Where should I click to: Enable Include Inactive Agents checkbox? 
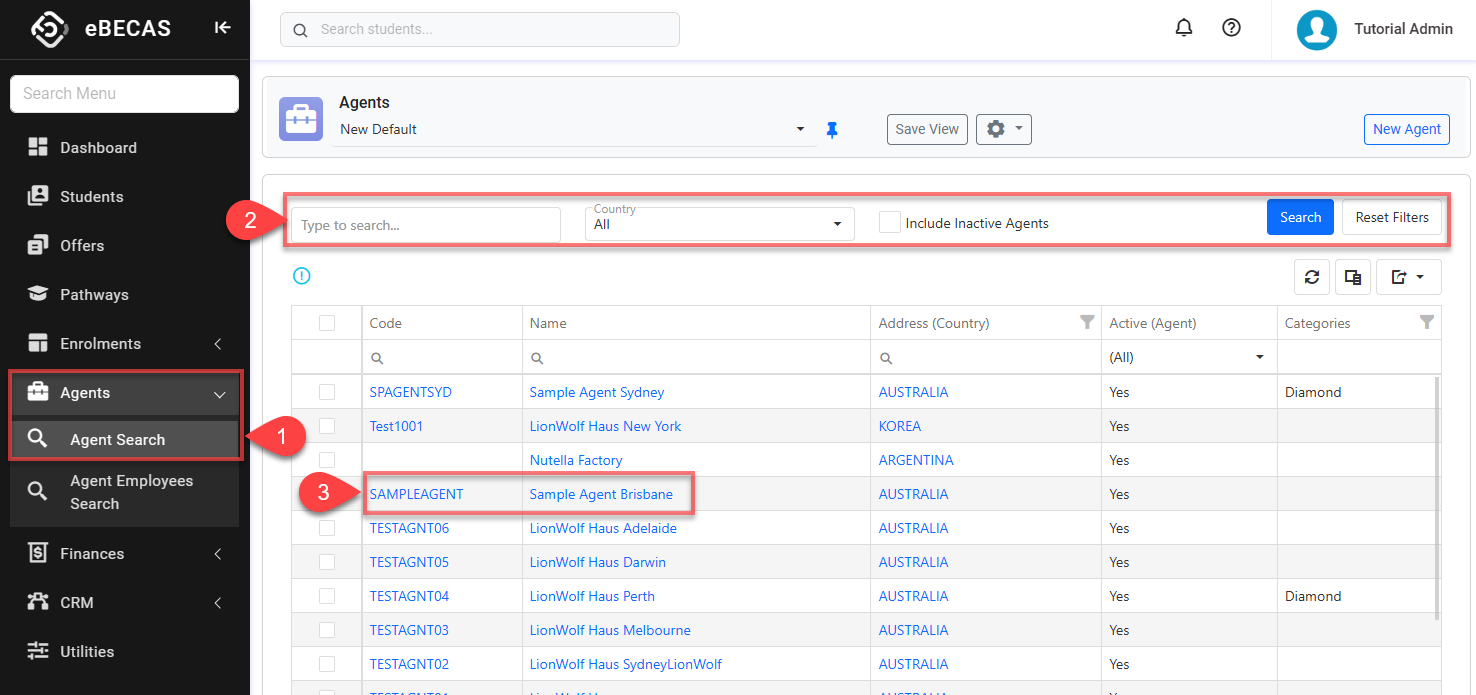coord(889,223)
